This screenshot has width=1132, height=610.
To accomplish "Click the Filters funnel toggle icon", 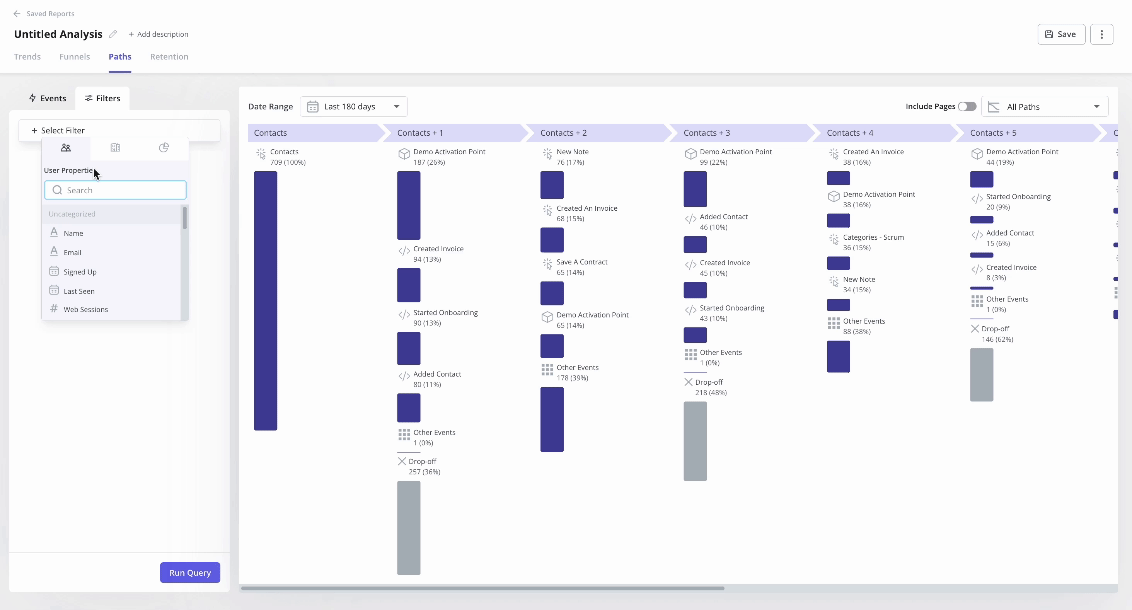I will coord(86,98).
